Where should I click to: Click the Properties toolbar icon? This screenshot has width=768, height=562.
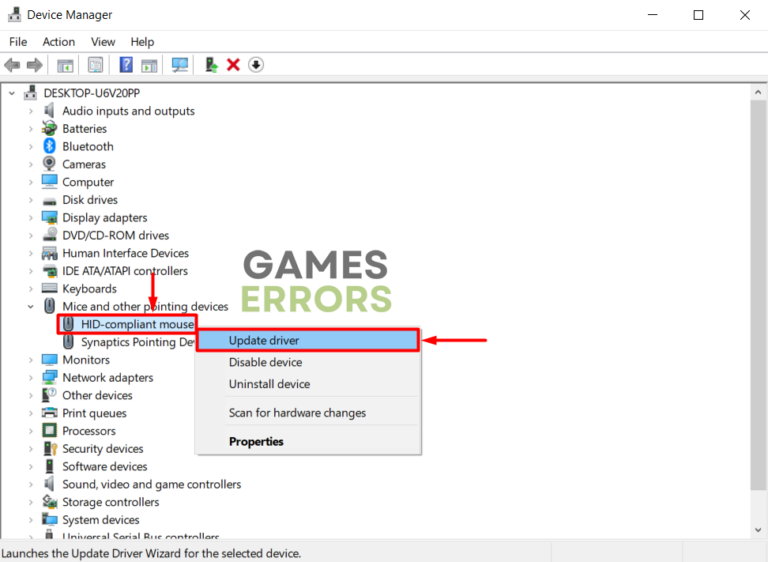point(95,65)
